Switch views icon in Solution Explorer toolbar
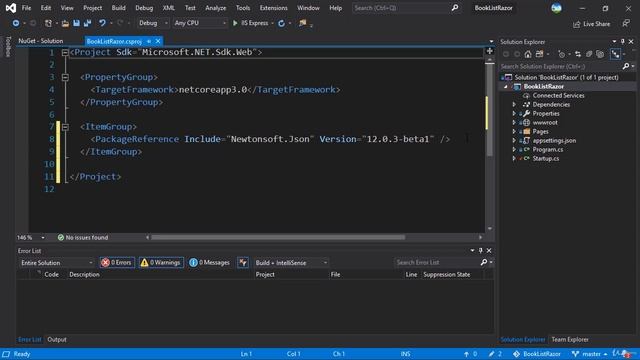This screenshot has width=640, height=360. [x=540, y=54]
